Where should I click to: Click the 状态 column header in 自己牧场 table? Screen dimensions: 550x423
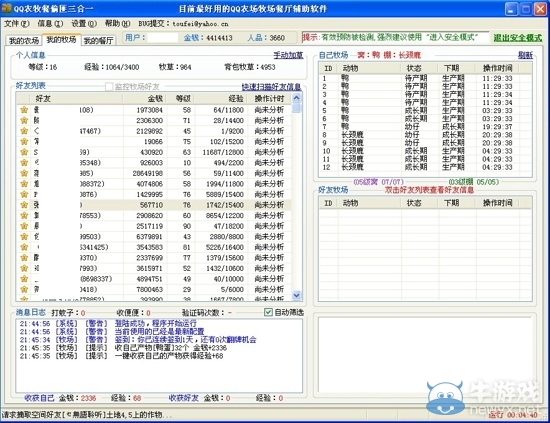[420, 68]
